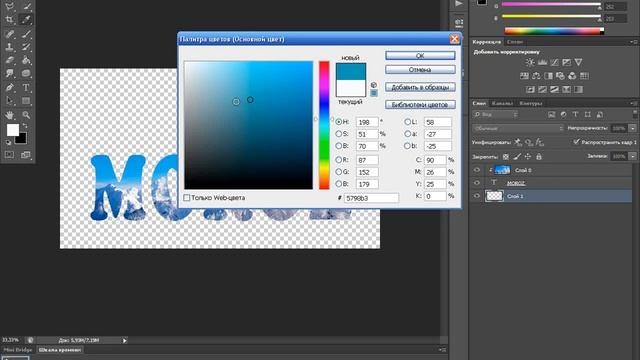Screen dimensions: 640x360
Task: Uncheck the 'Распространить кадр 1' checkbox
Action: coord(576,142)
